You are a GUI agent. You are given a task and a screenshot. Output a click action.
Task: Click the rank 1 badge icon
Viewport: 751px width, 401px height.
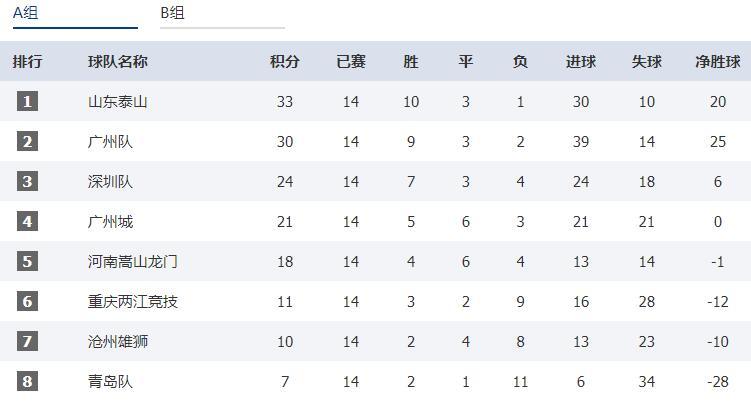pos(27,102)
